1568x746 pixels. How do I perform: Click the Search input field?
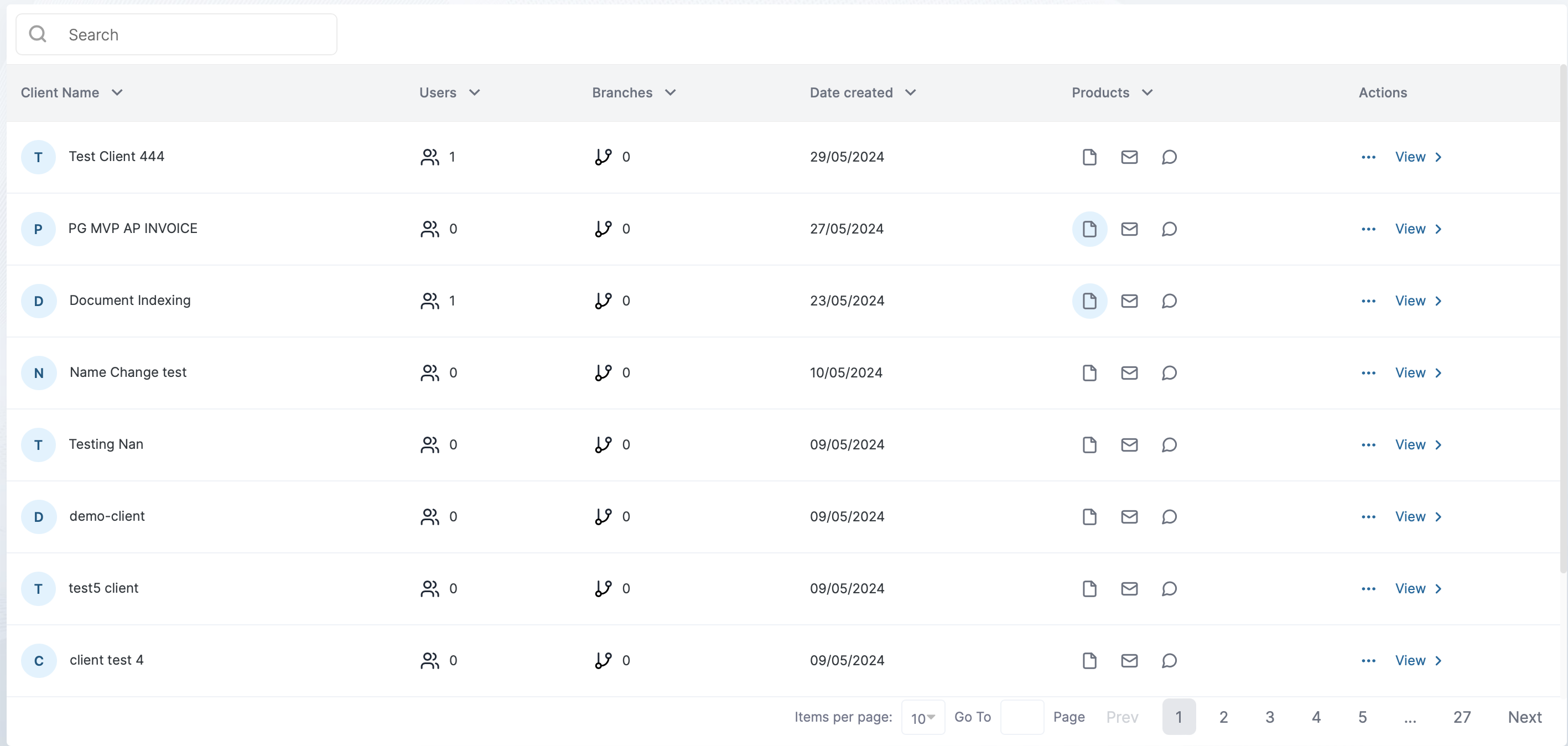[x=195, y=35]
